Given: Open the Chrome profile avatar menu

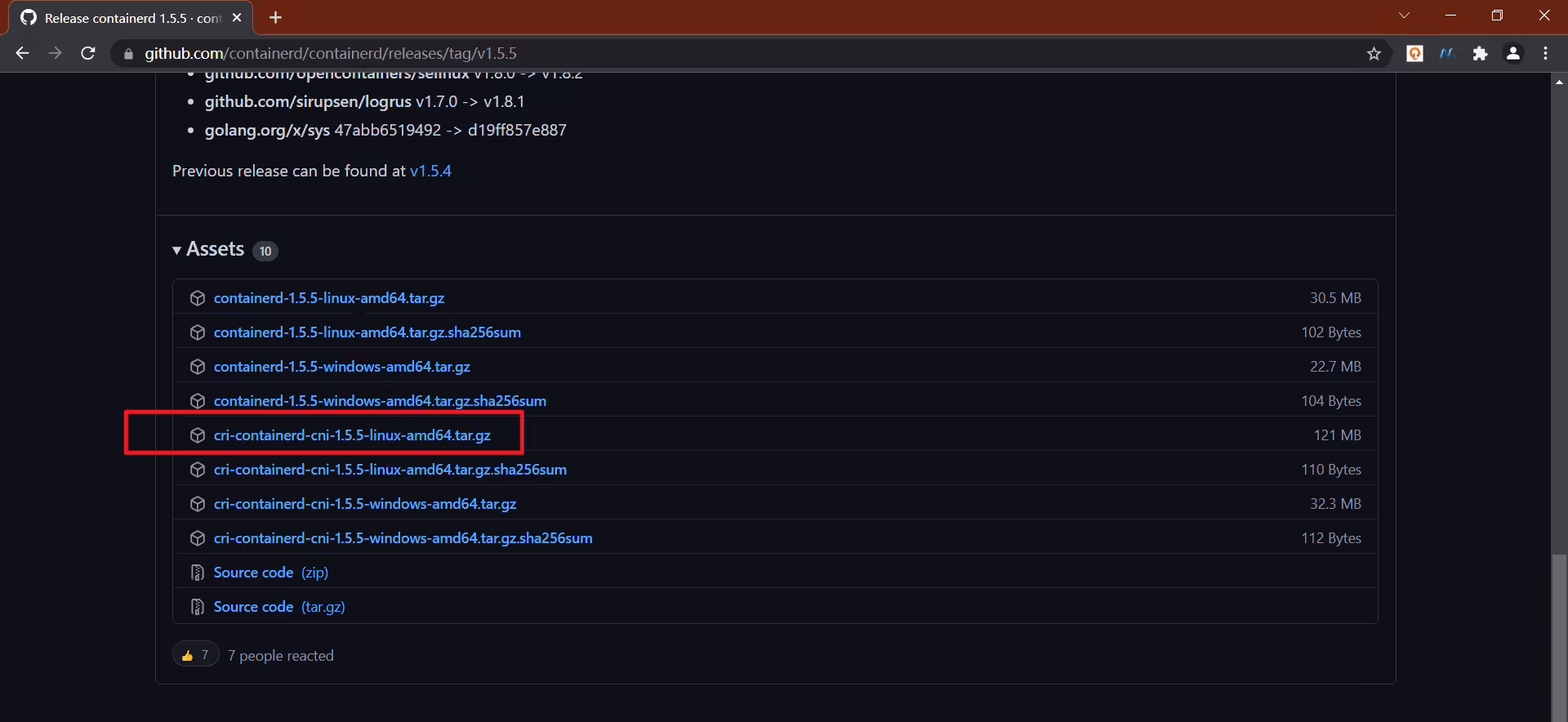Looking at the screenshot, I should pos(1512,53).
